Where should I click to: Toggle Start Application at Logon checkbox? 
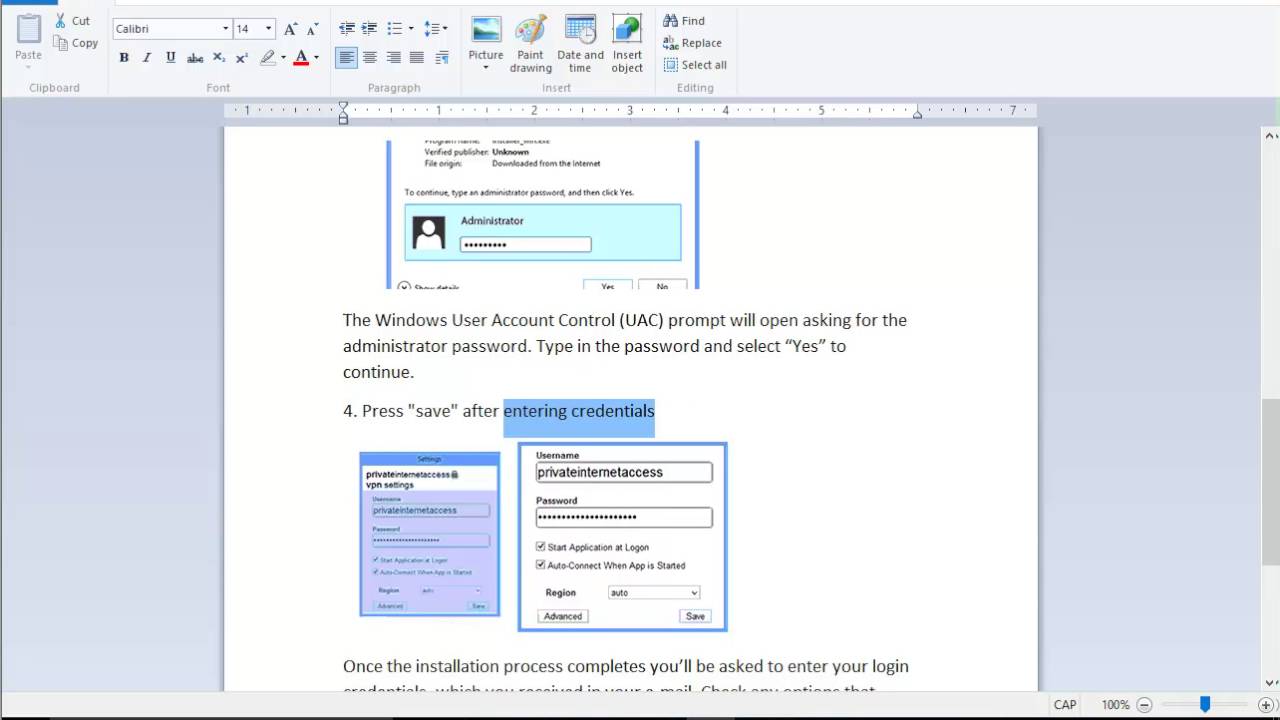[541, 547]
